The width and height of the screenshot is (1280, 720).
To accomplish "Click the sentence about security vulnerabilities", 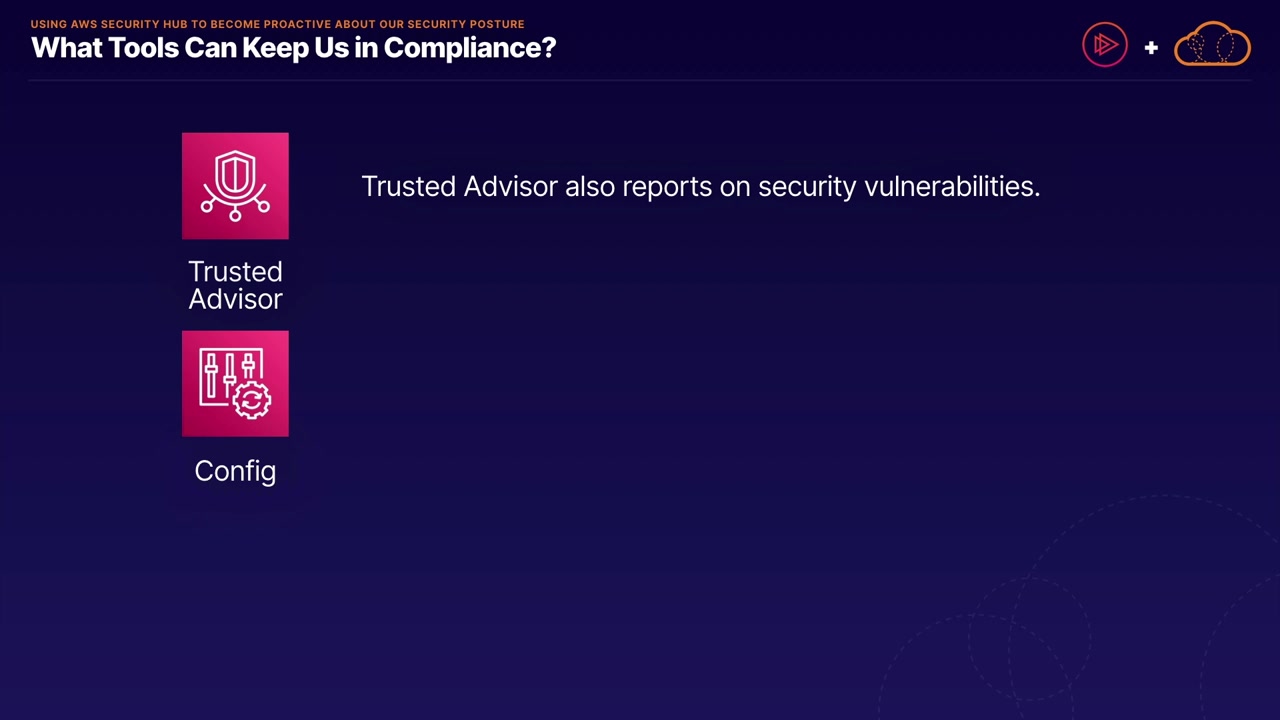I will [700, 186].
